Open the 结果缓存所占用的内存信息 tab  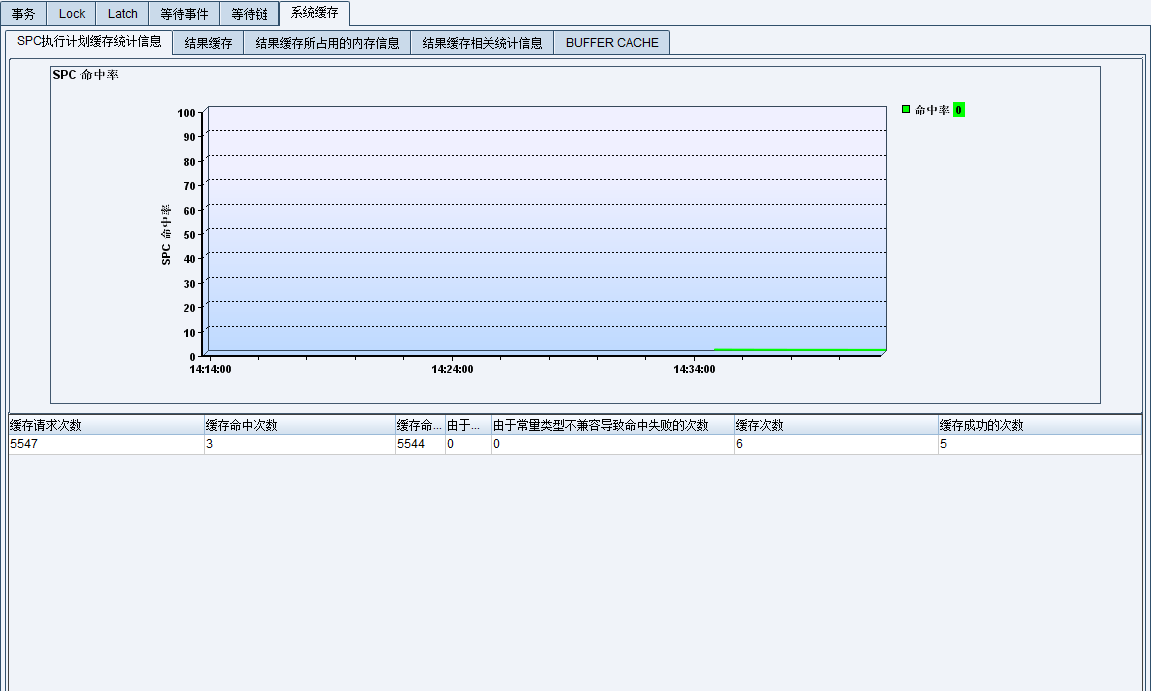tap(327, 43)
